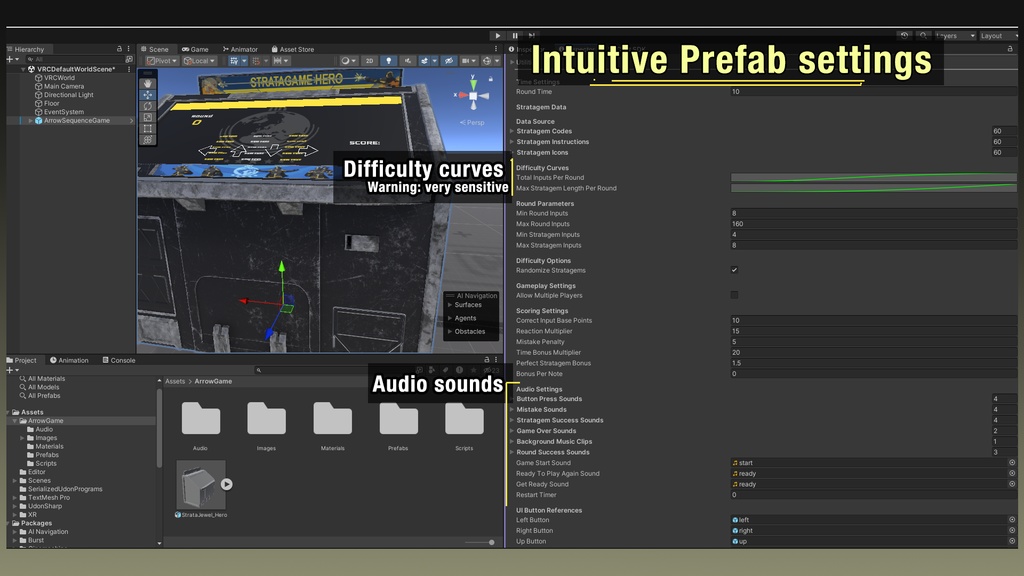Select the Rect transform tool

(148, 128)
